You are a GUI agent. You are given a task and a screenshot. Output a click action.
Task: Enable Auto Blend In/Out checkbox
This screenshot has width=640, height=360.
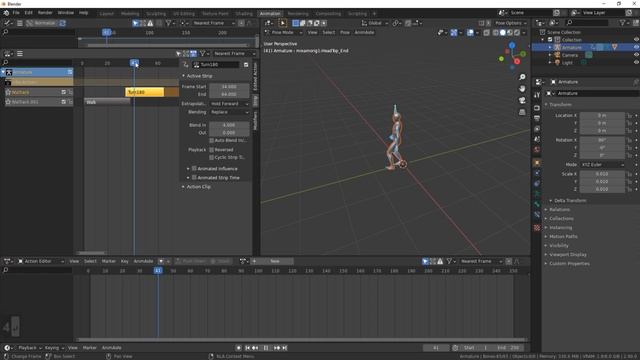pyautogui.click(x=211, y=140)
